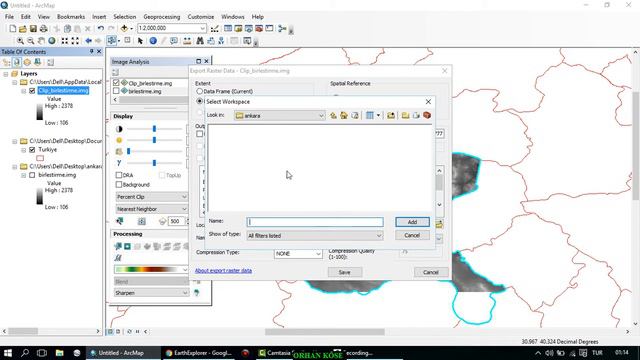Open a map document from the toolbar
The width and height of the screenshot is (640, 360).
[23, 29]
